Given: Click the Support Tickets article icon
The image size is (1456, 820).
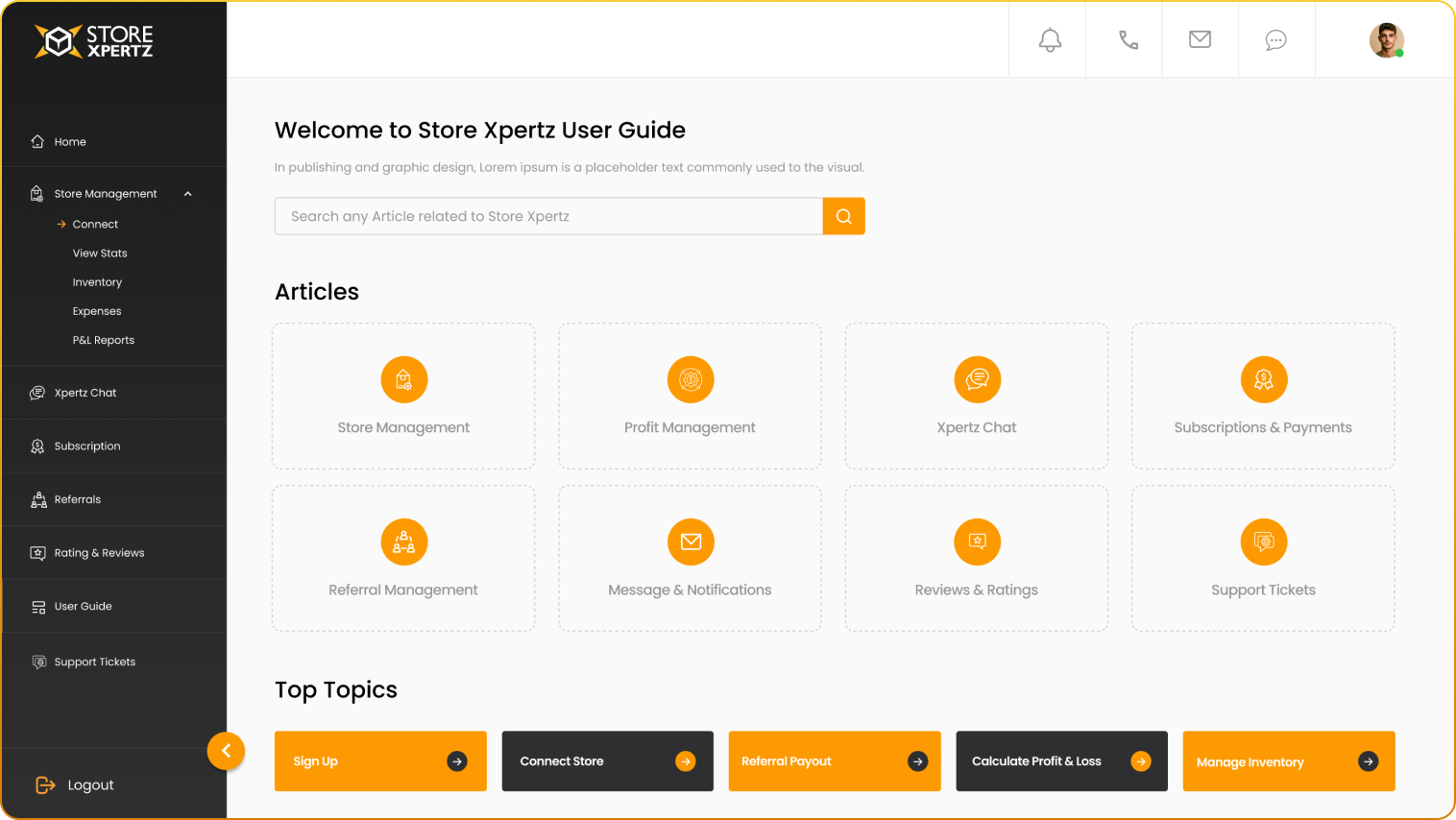Looking at the screenshot, I should pos(1264,543).
